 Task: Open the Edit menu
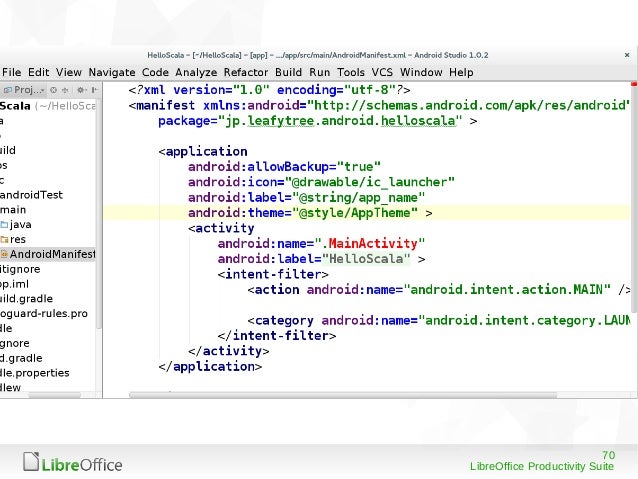pos(38,72)
